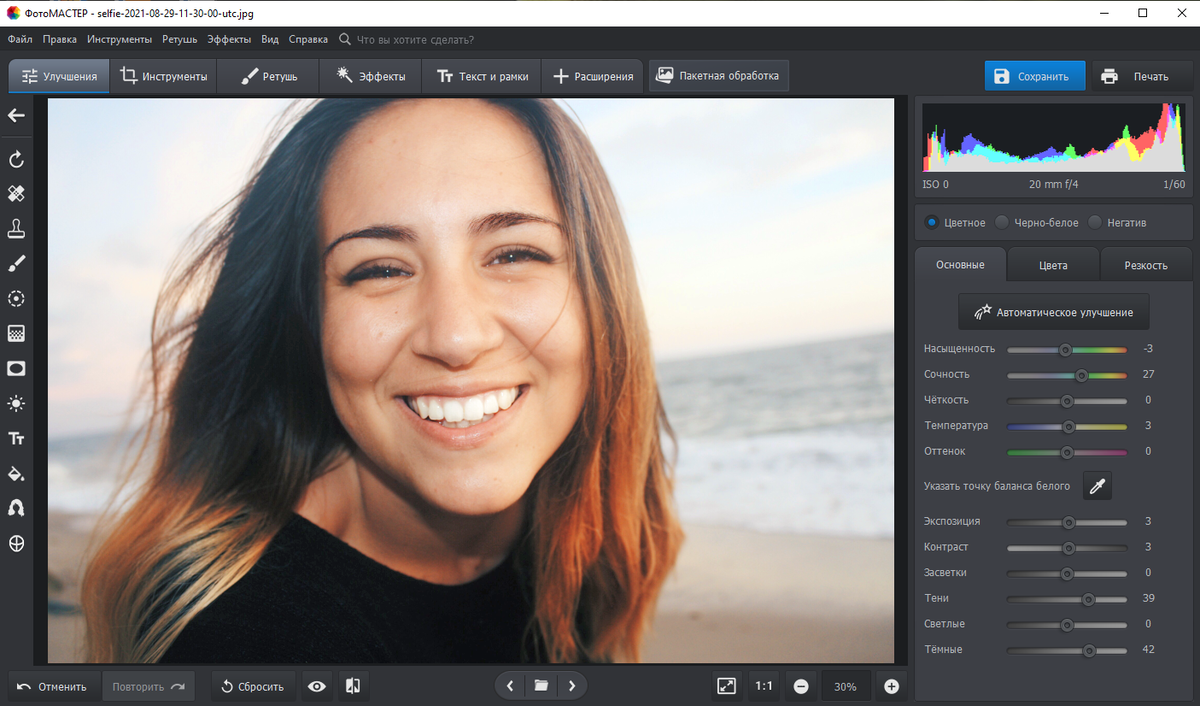Go to next photo arrow
The height and width of the screenshot is (706, 1200).
(572, 686)
